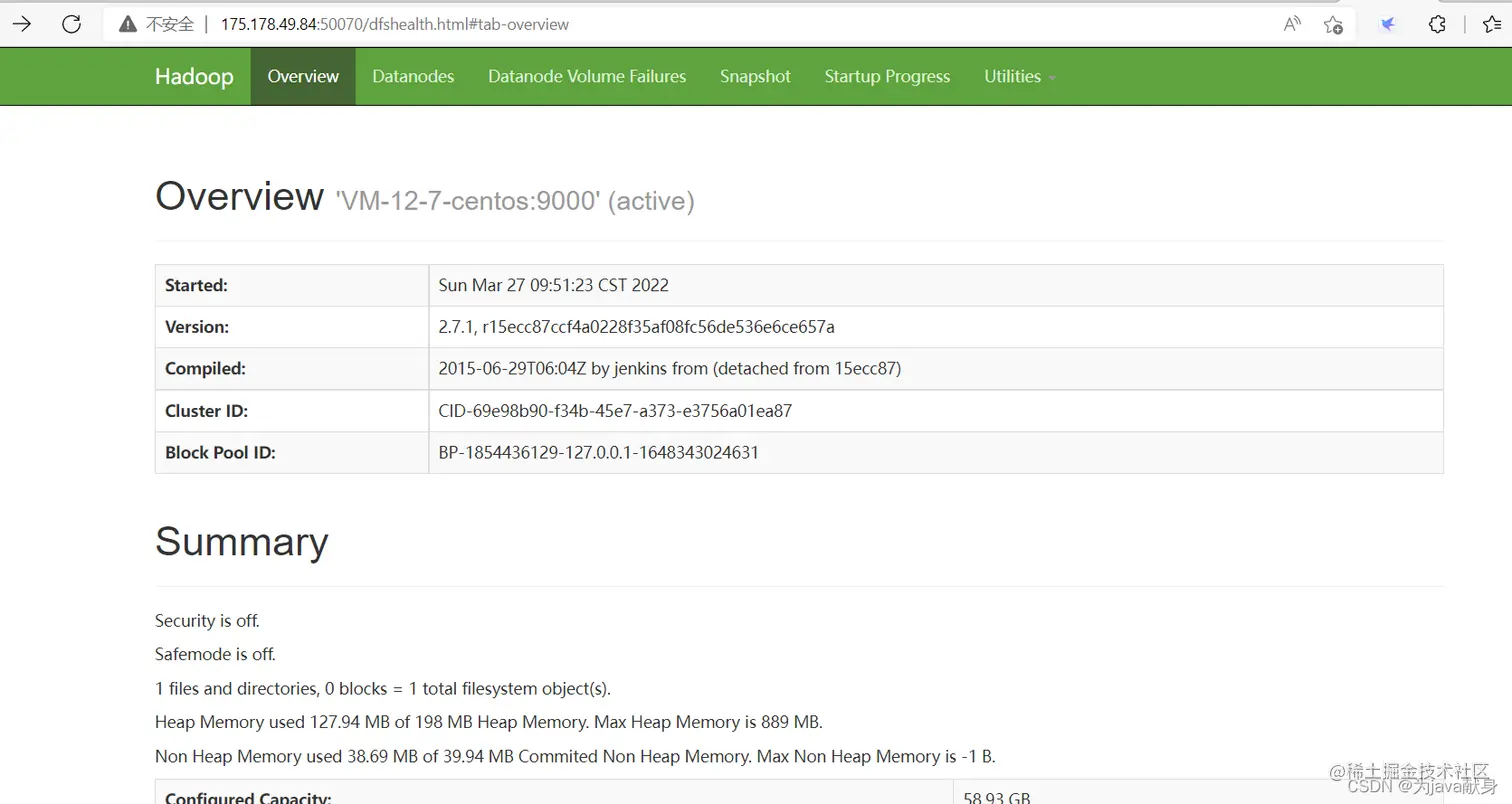Click the Safemode is off text
Screen dimensions: 1512x804
[215, 655]
